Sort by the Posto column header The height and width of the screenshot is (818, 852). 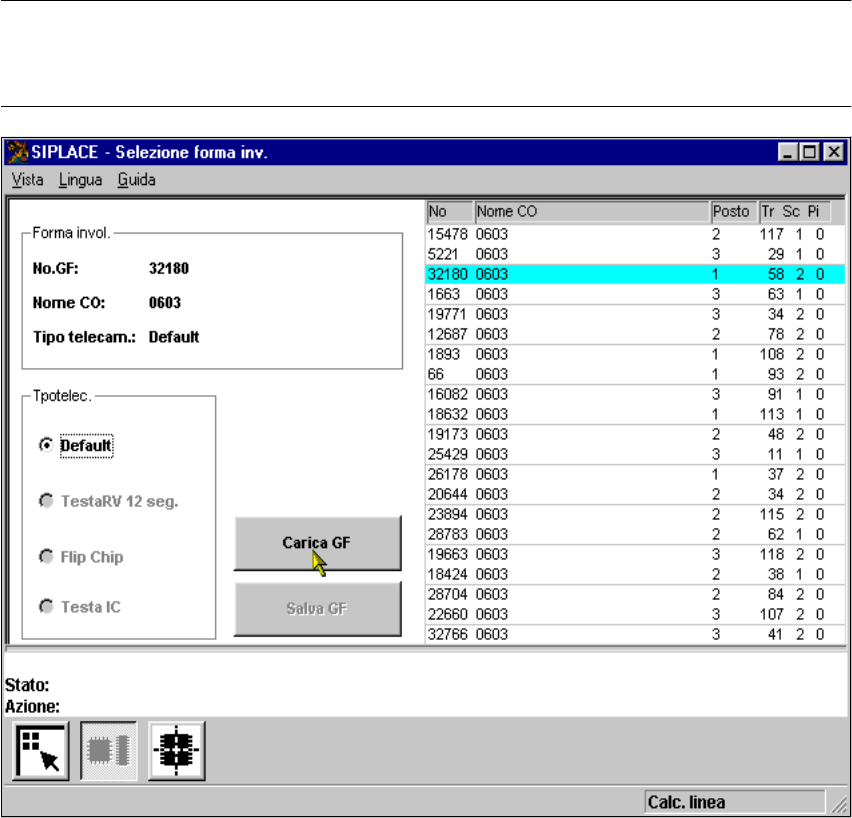point(735,211)
